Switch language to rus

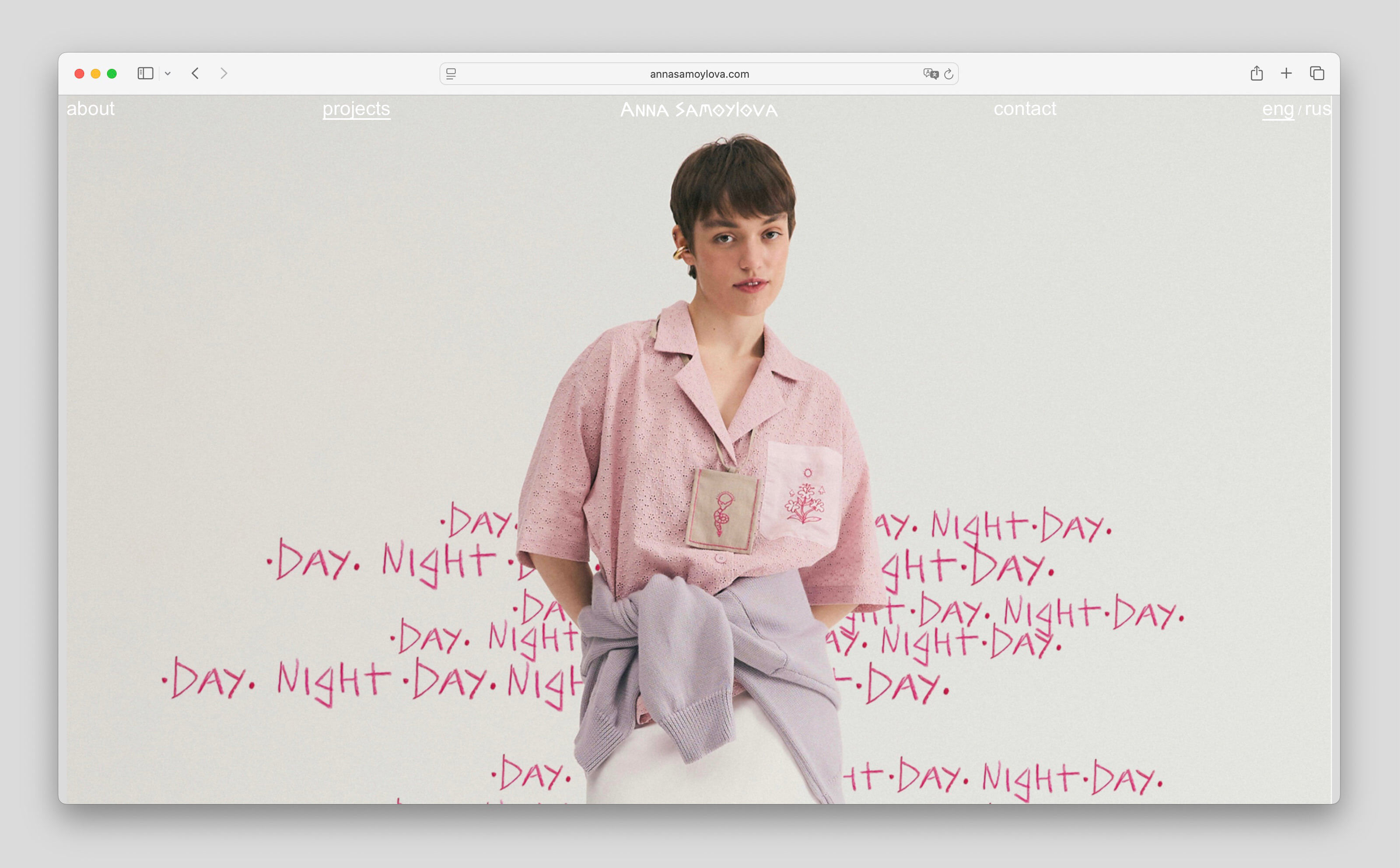coord(1317,108)
